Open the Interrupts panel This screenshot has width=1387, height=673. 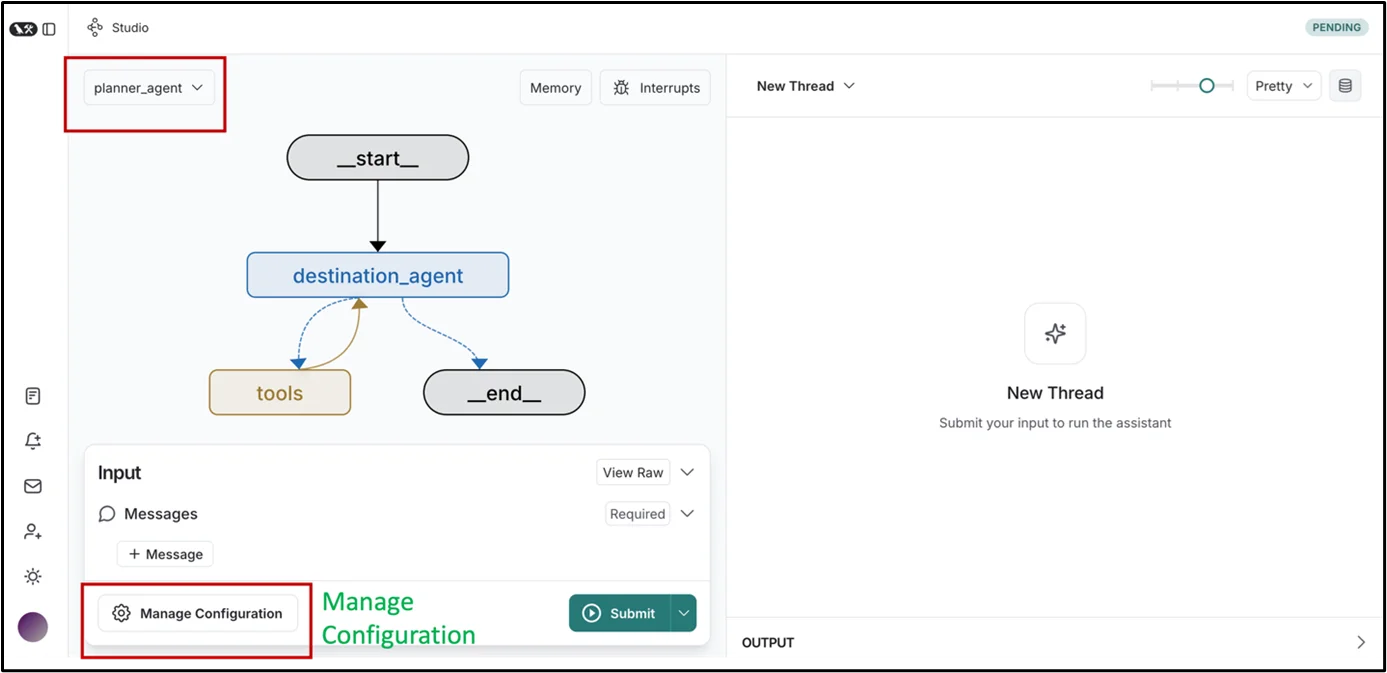pyautogui.click(x=655, y=88)
